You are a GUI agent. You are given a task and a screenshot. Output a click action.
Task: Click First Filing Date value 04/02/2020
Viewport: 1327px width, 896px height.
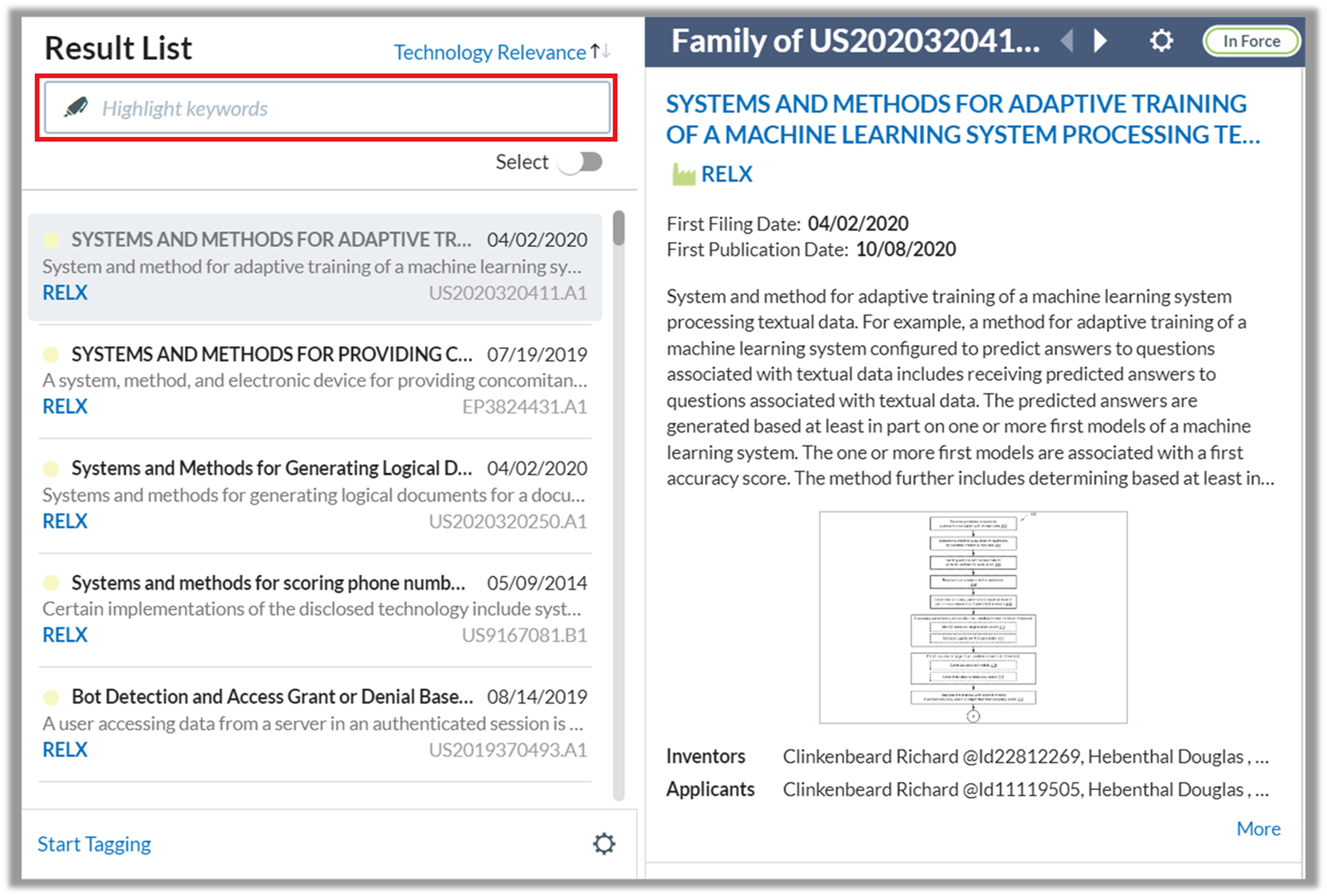858,224
